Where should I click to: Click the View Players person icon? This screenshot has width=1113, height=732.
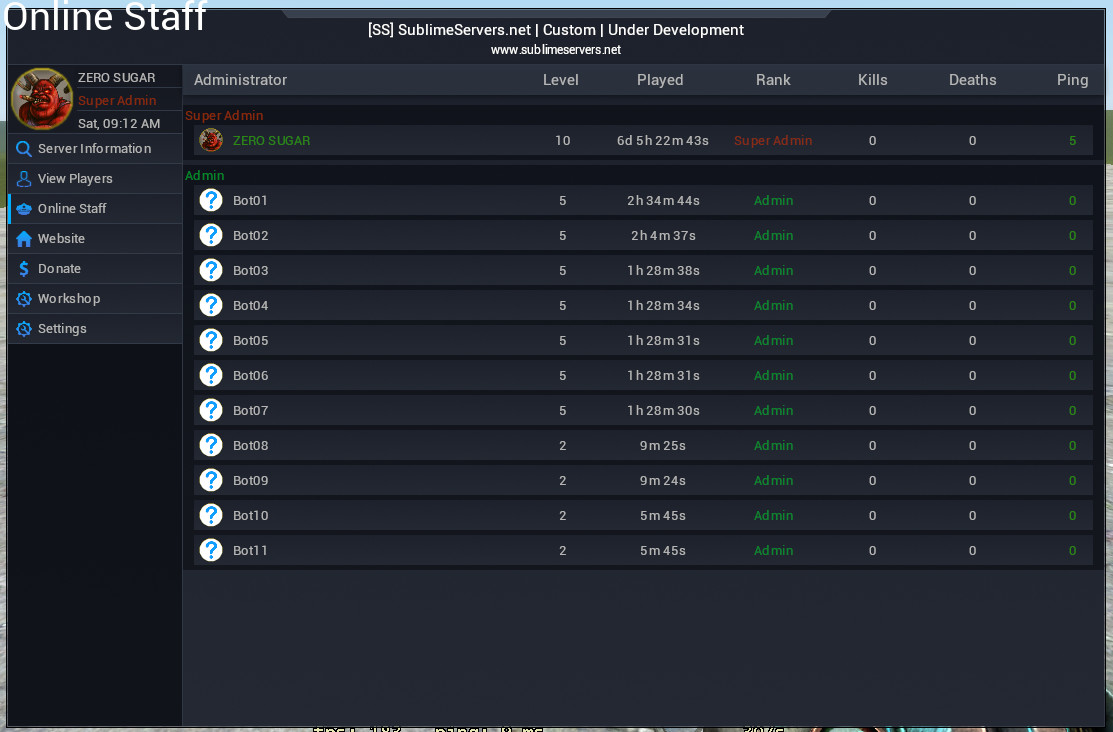(x=24, y=179)
